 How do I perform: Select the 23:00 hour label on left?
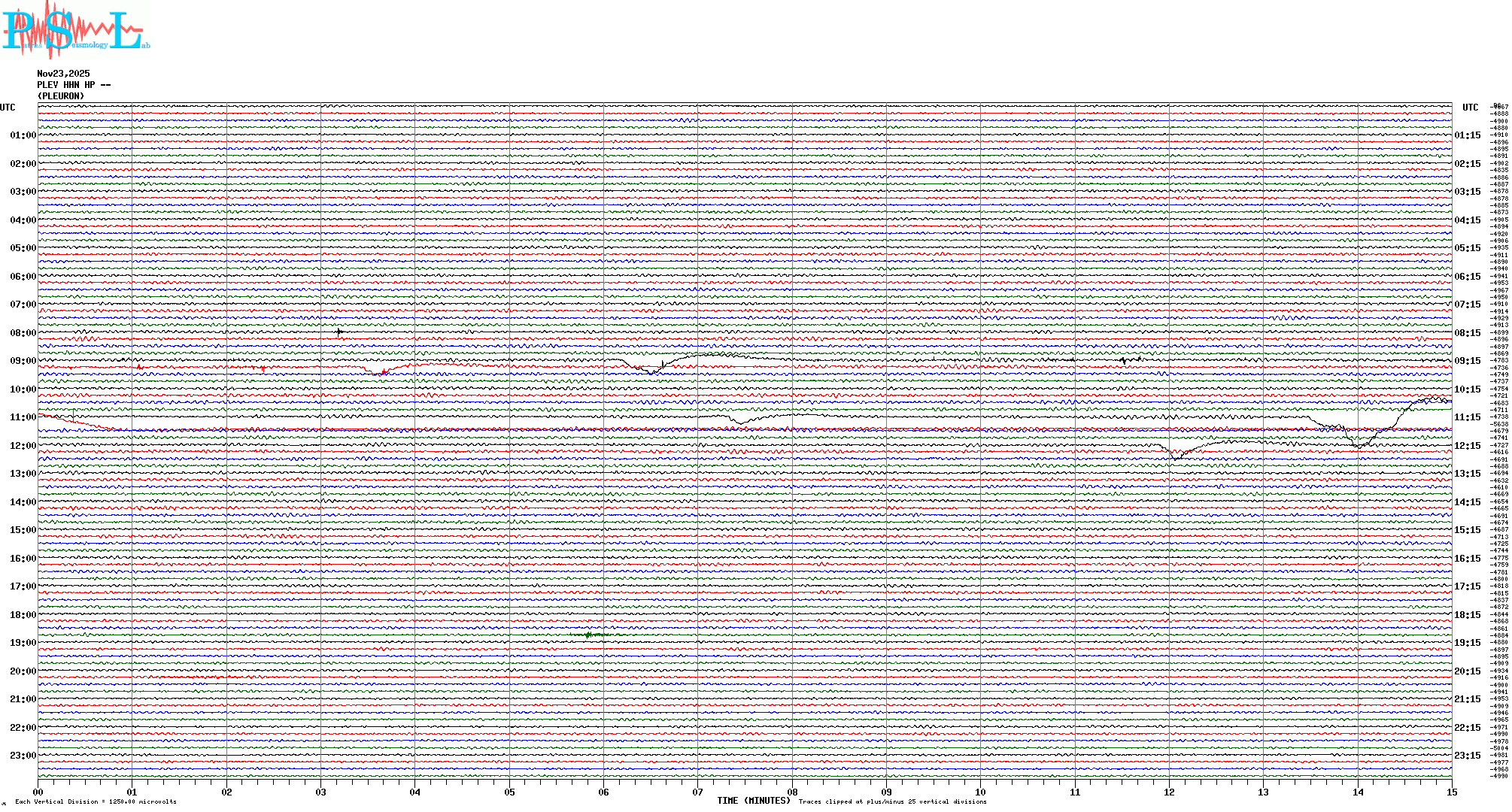(23, 756)
